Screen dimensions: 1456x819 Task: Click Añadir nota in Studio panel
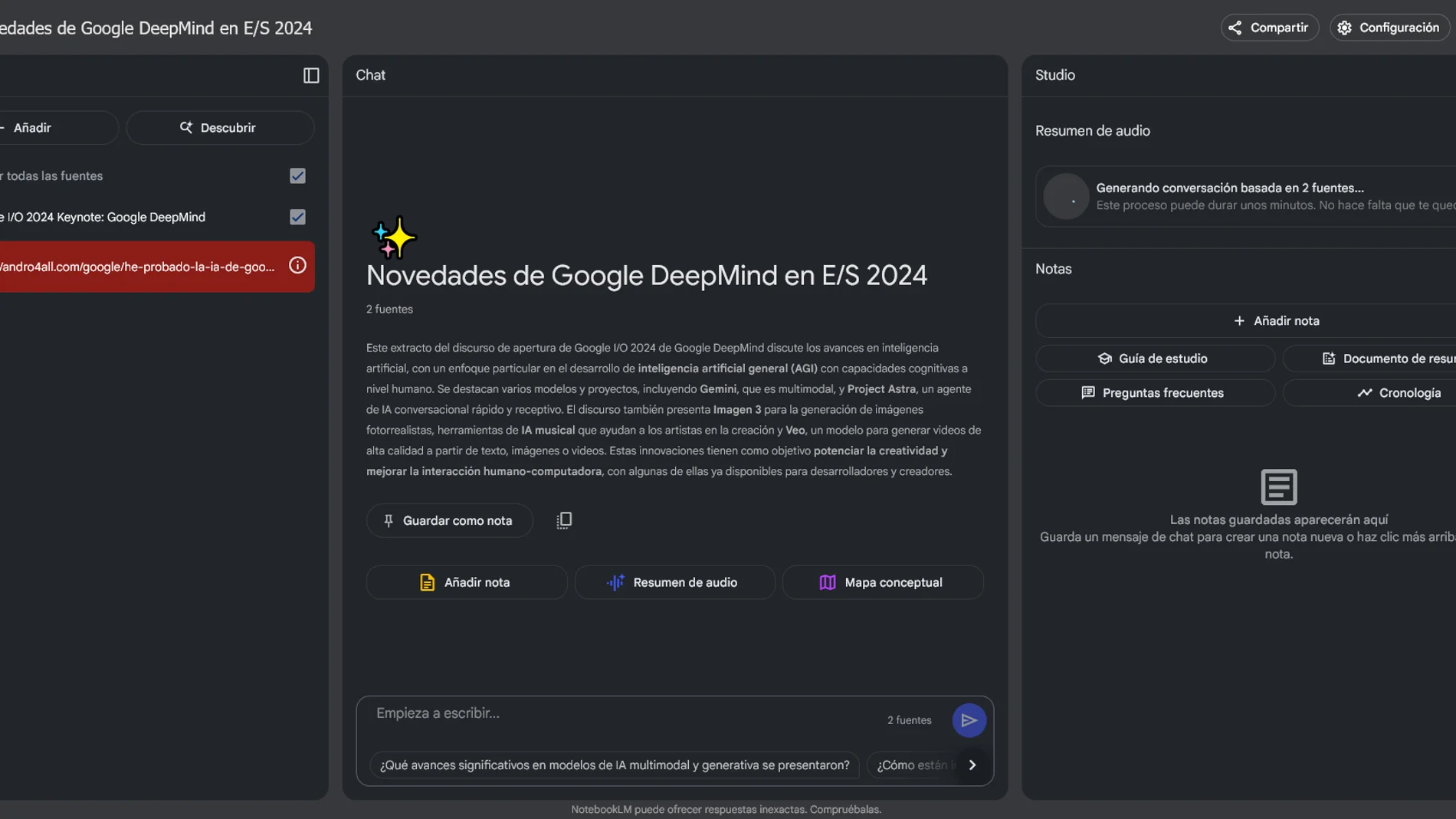[x=1277, y=321]
